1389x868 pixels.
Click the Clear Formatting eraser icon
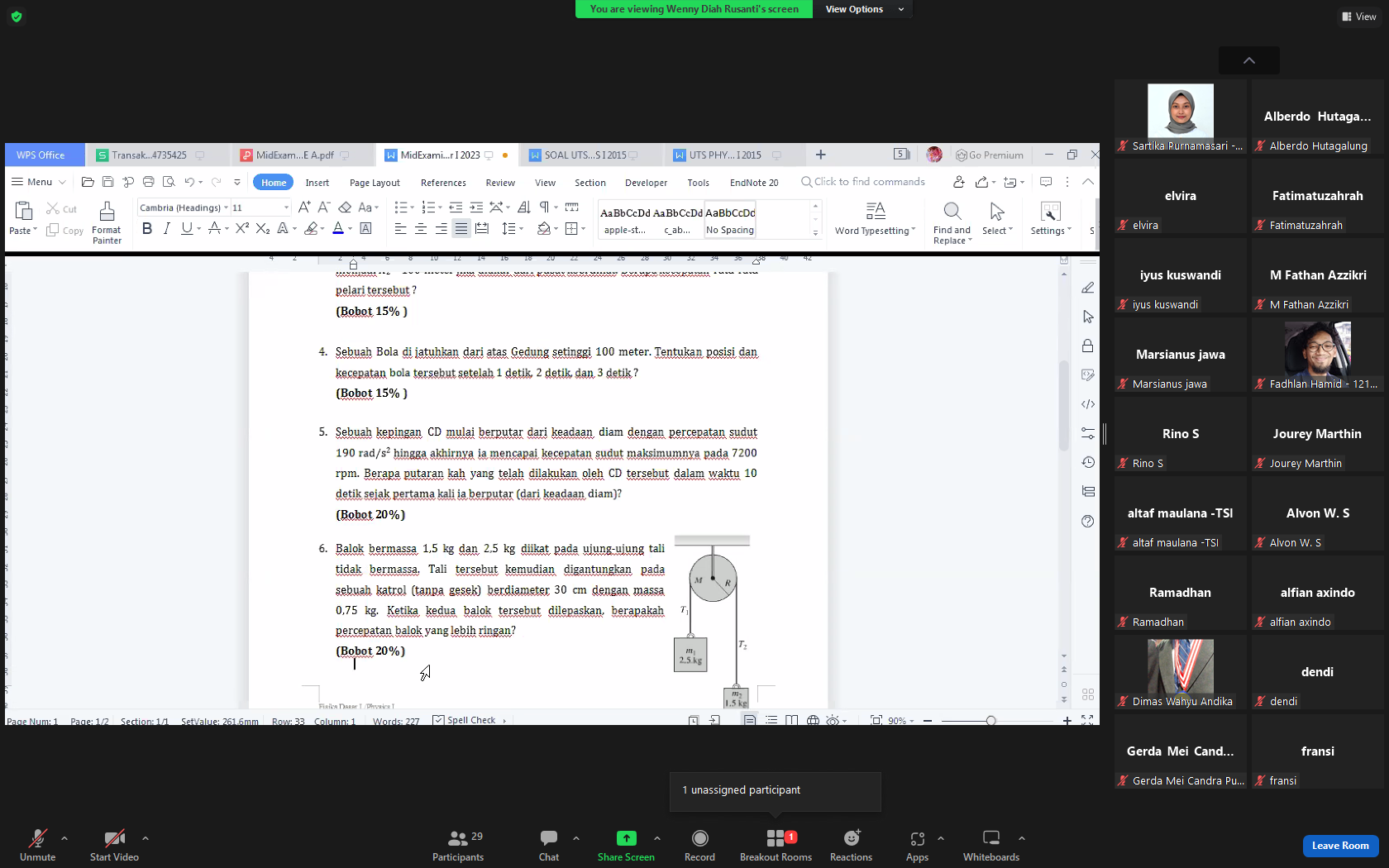tap(345, 207)
